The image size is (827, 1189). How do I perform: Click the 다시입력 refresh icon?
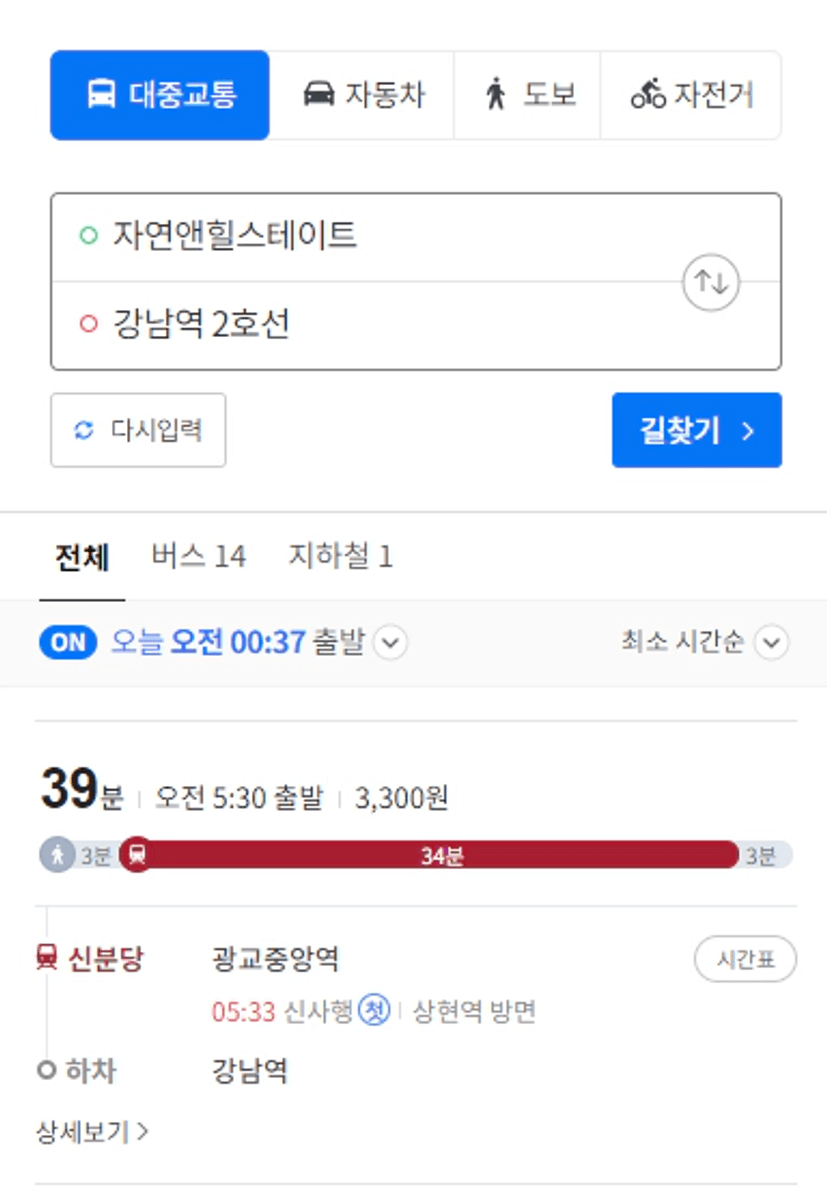83,430
